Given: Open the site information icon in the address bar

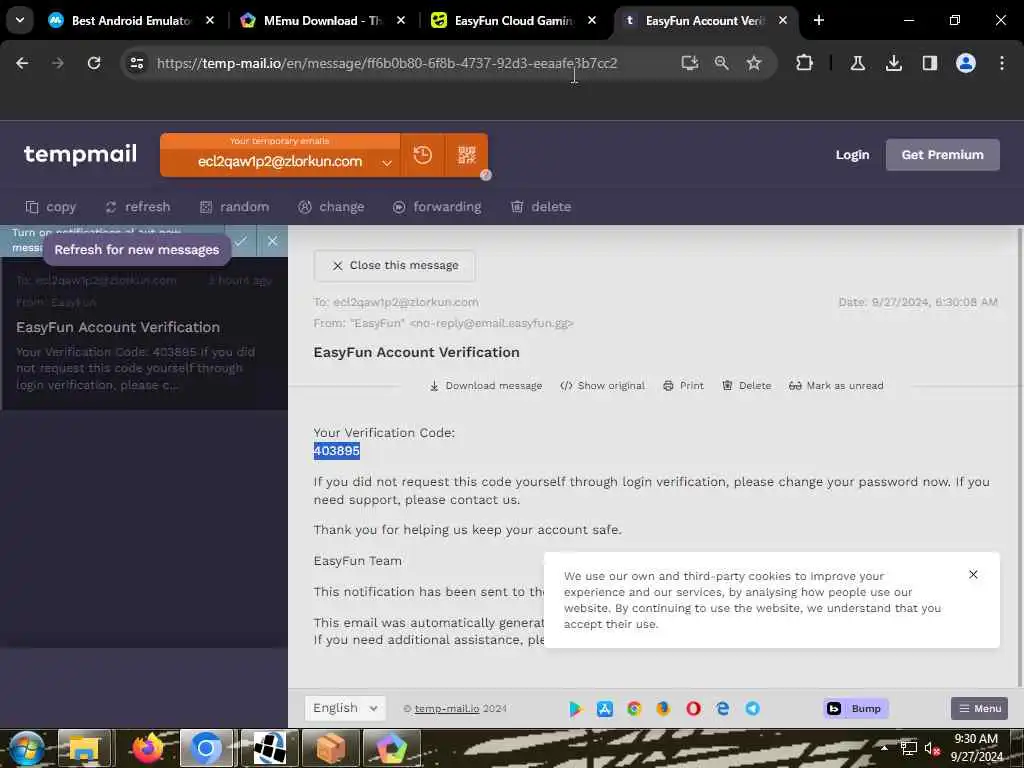Looking at the screenshot, I should click(x=137, y=63).
